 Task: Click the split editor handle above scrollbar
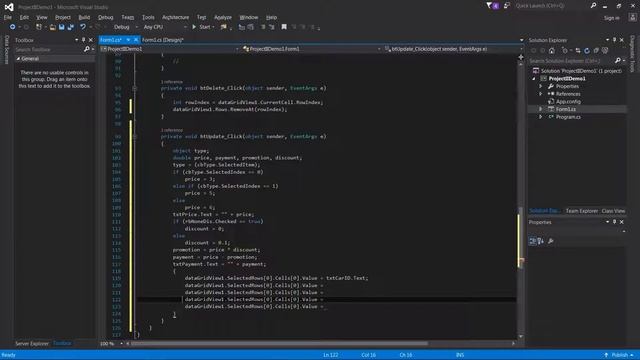tap(521, 57)
